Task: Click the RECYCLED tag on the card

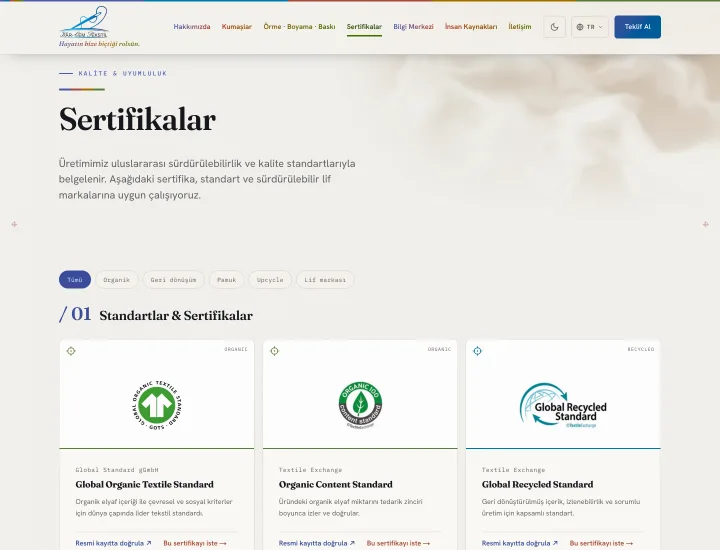Action: [641, 349]
